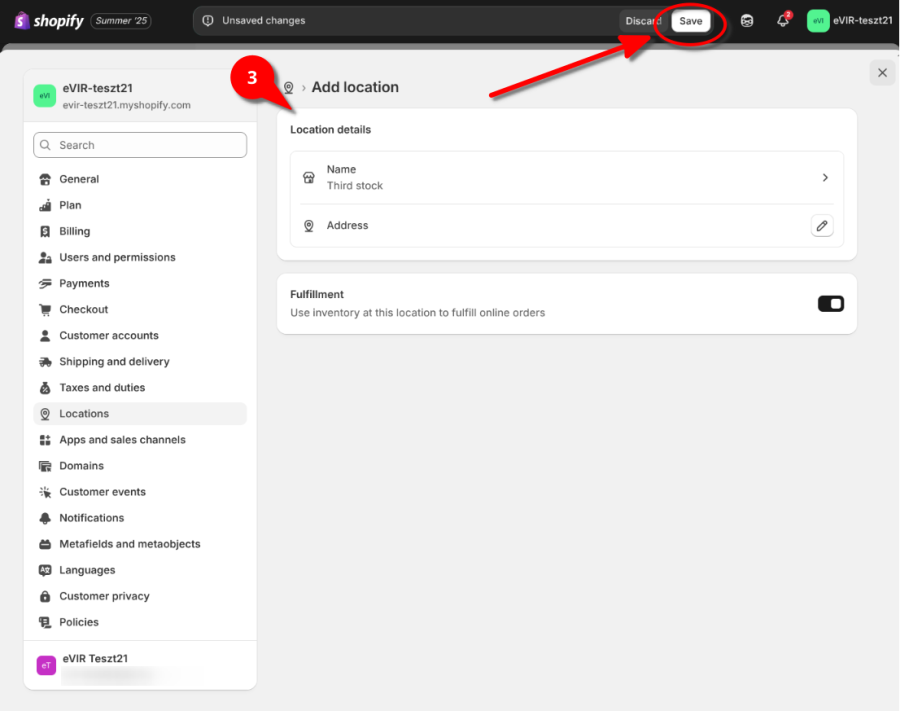Close the settings panel with X
Viewport: 900px width, 711px height.
(x=881, y=72)
